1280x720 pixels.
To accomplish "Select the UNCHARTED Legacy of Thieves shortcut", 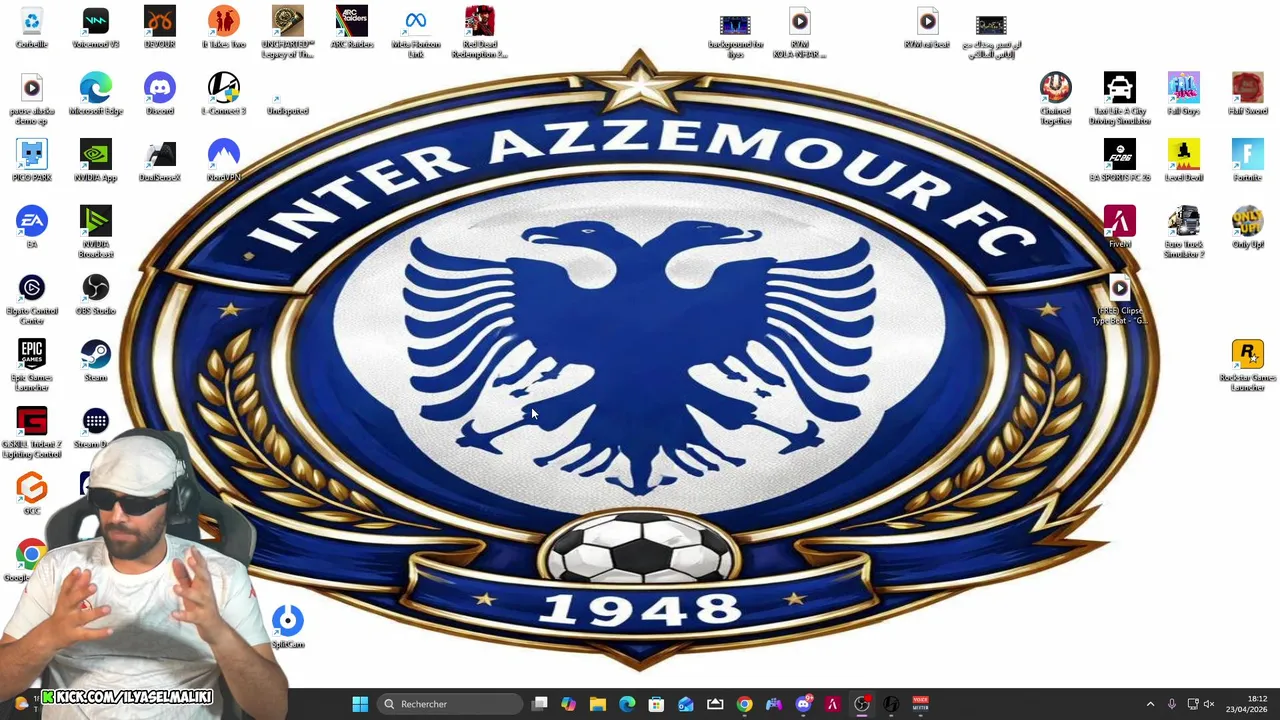I will pyautogui.click(x=288, y=32).
